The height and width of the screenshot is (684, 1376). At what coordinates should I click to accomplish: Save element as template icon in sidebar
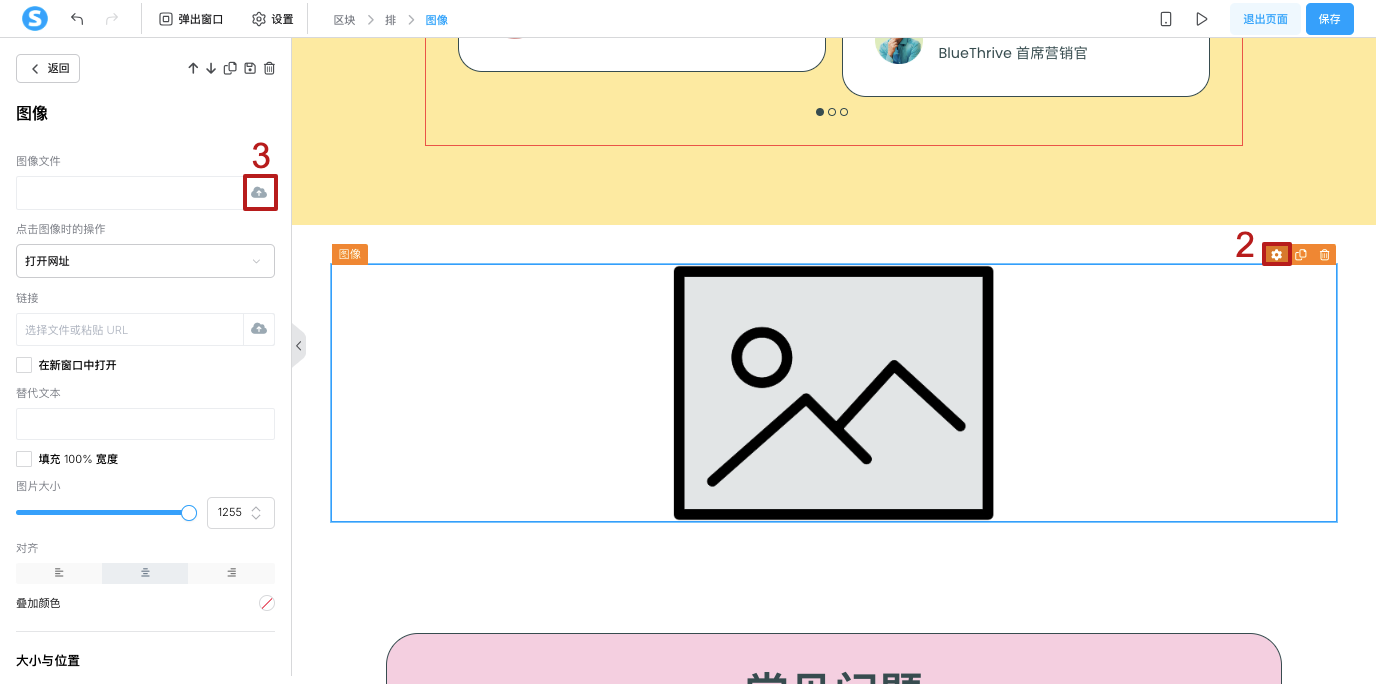[x=250, y=68]
